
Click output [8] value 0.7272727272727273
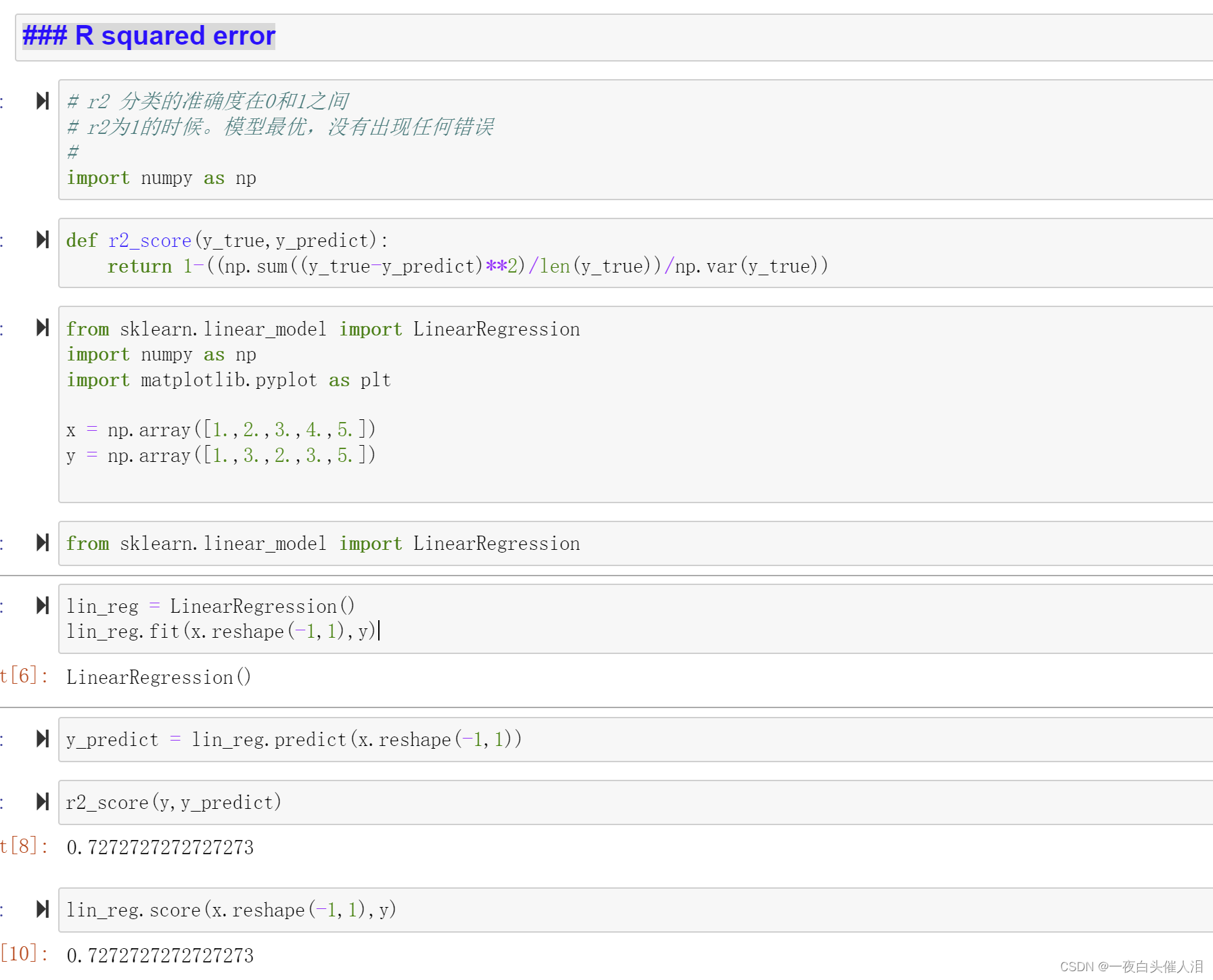160,847
